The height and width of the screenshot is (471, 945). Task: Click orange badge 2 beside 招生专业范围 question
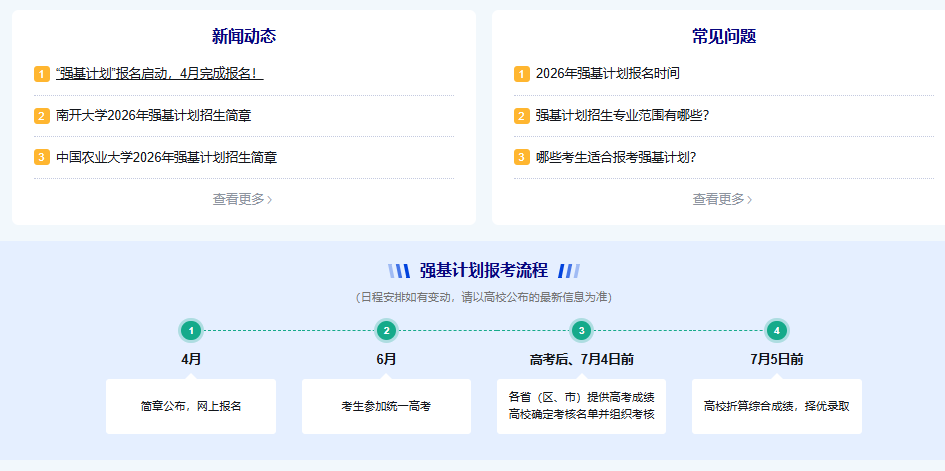[521, 116]
